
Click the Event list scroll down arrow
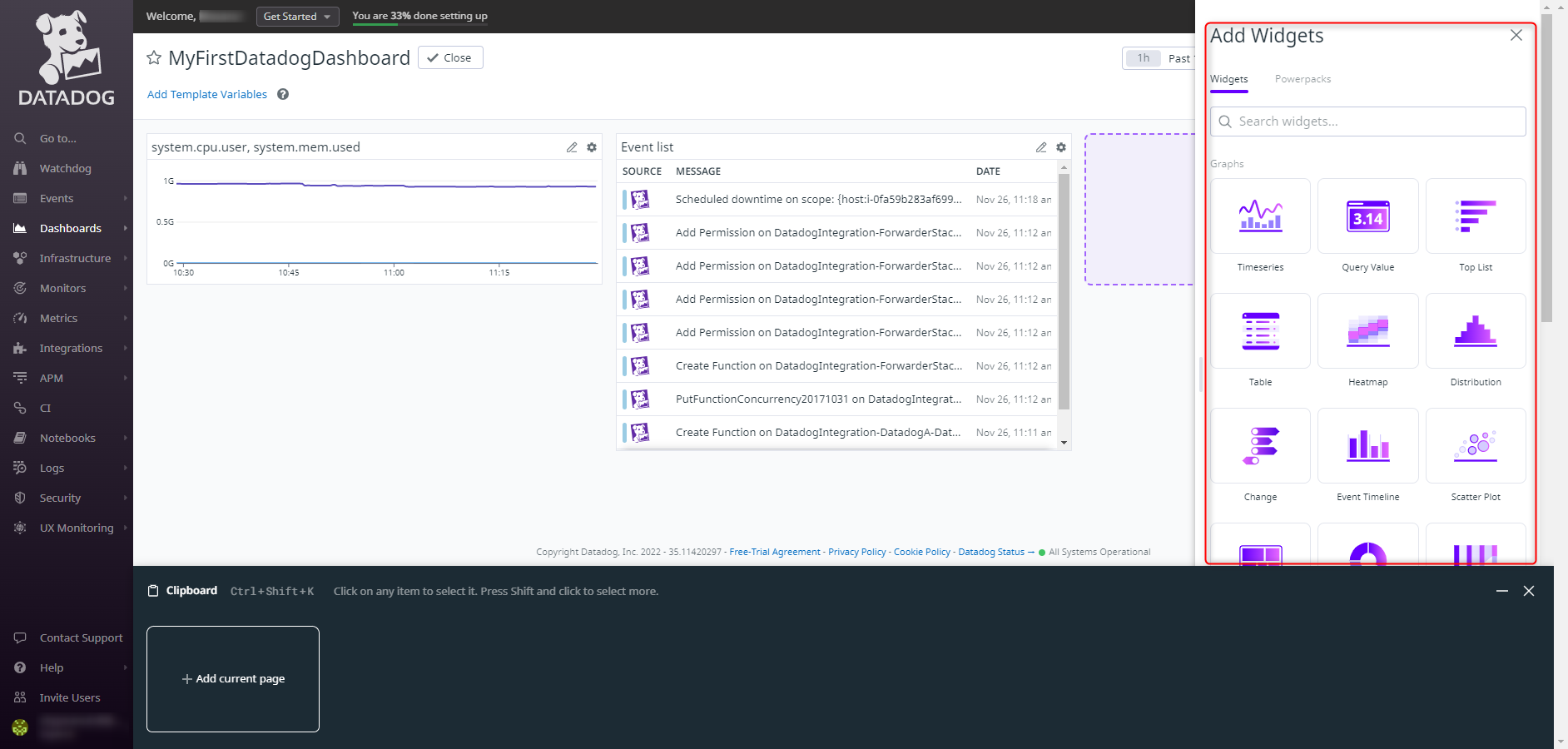(x=1064, y=443)
